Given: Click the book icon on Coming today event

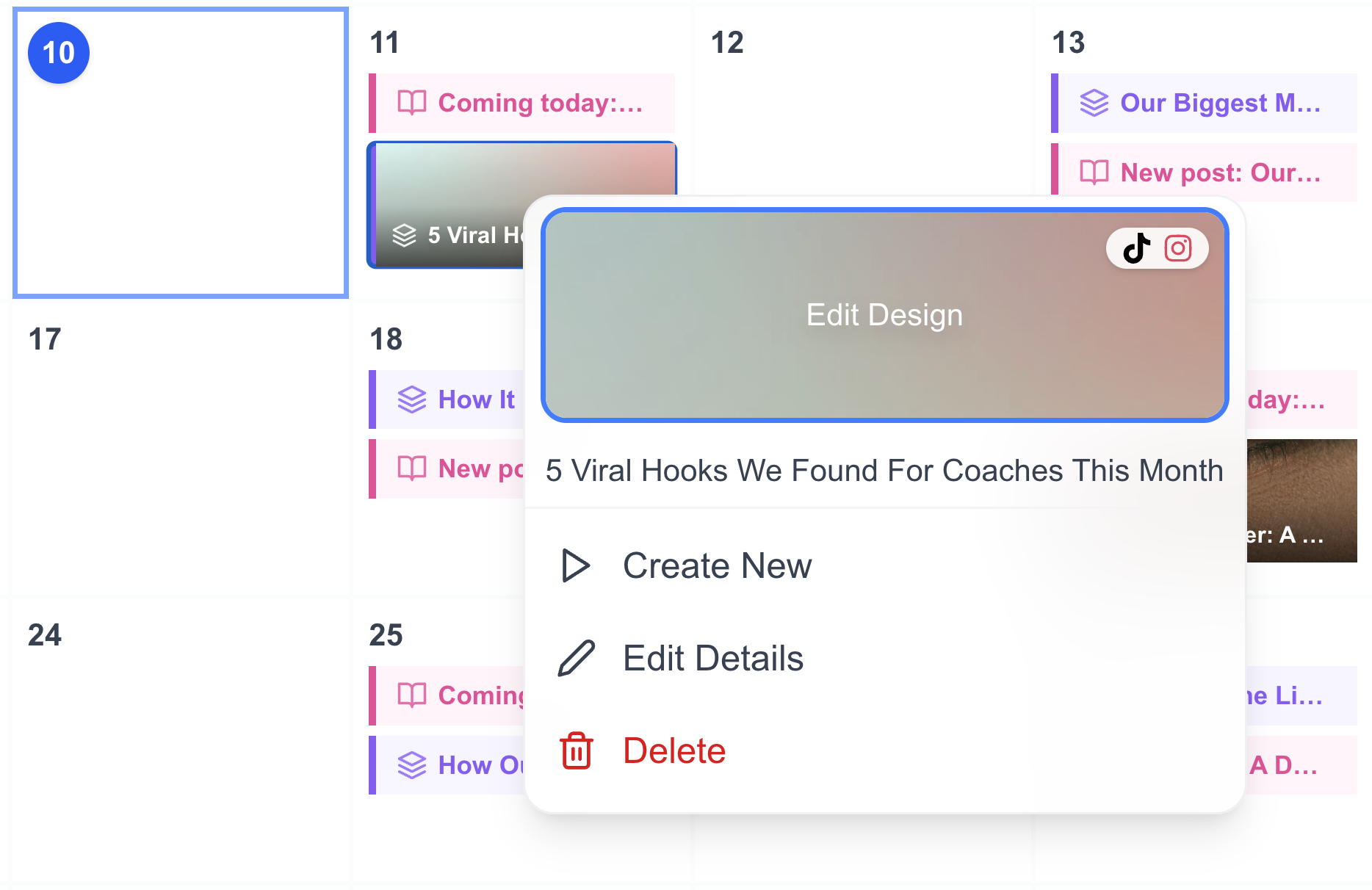Looking at the screenshot, I should 412,103.
